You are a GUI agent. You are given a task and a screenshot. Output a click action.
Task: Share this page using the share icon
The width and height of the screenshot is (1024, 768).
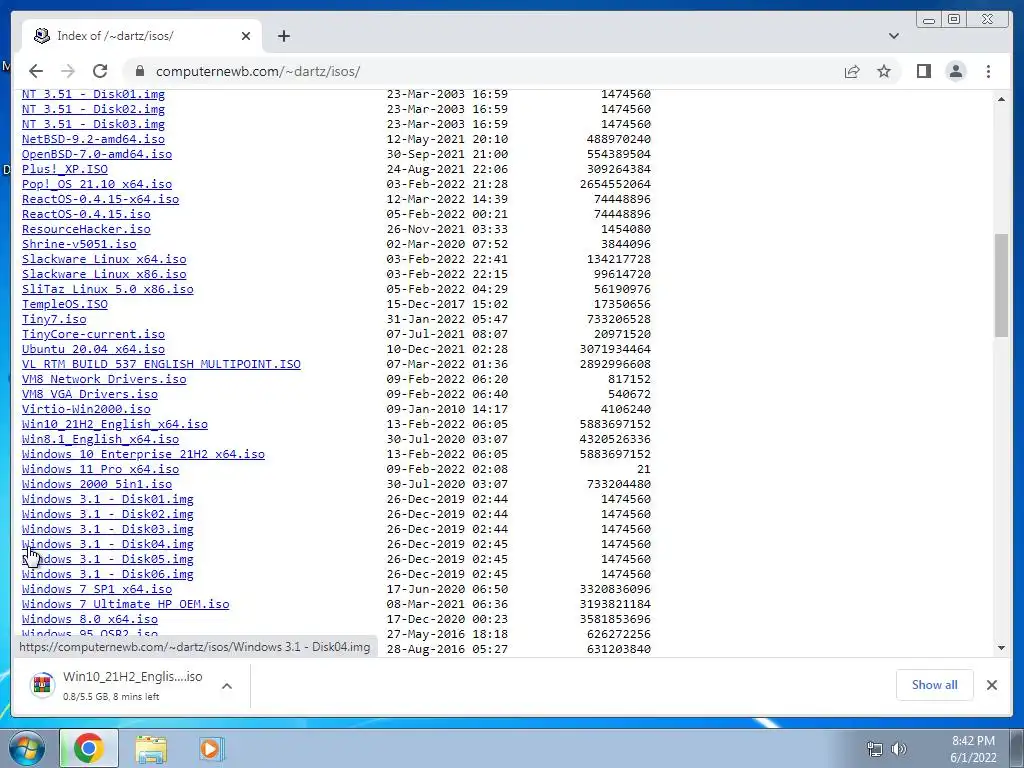coord(852,71)
